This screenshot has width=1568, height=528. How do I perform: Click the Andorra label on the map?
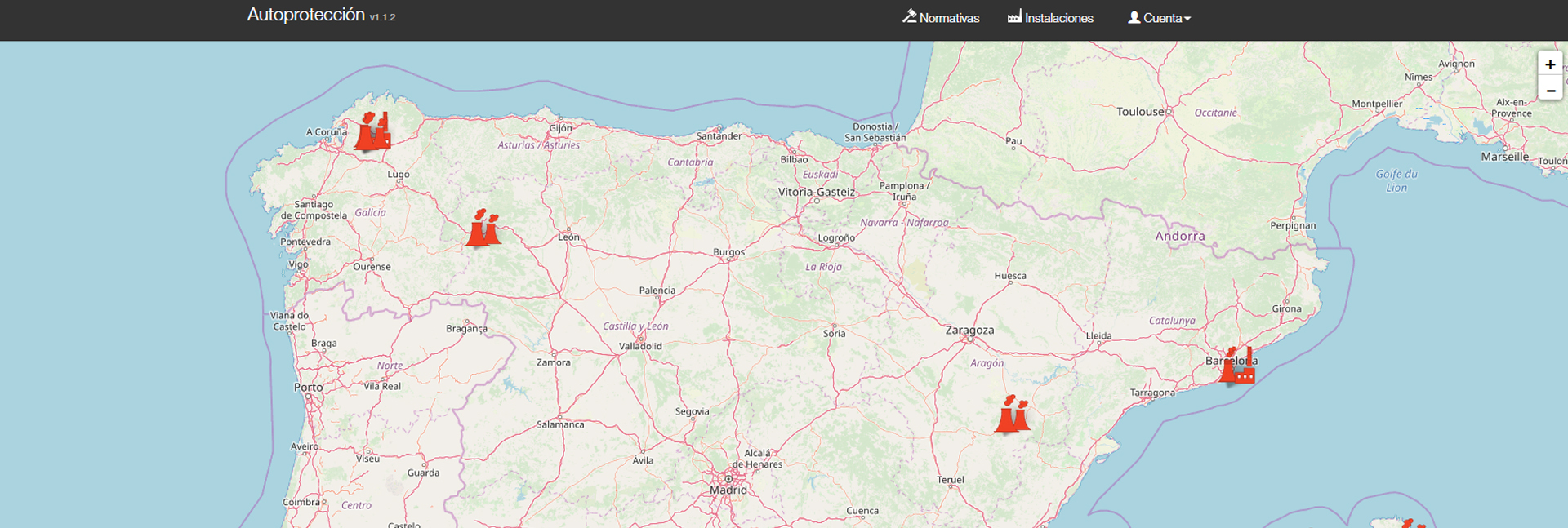(1179, 237)
